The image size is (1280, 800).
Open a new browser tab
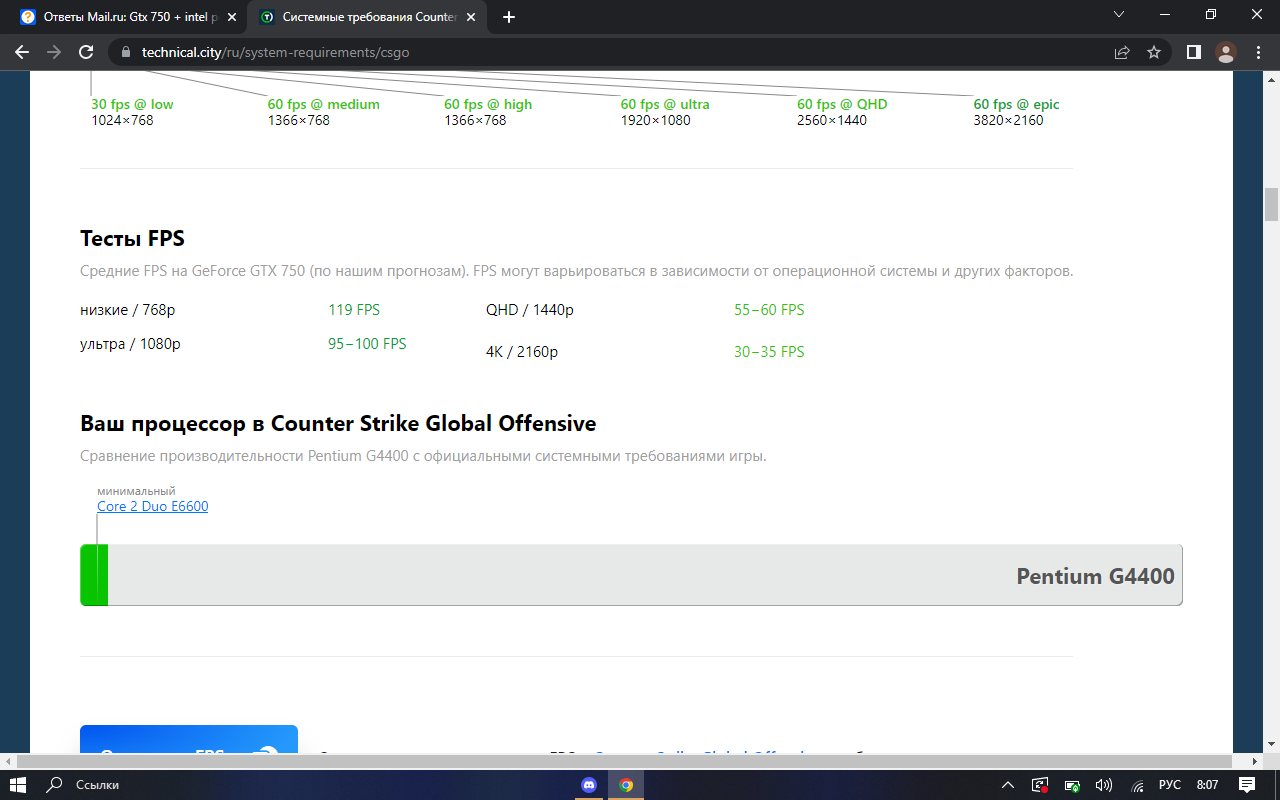[509, 17]
